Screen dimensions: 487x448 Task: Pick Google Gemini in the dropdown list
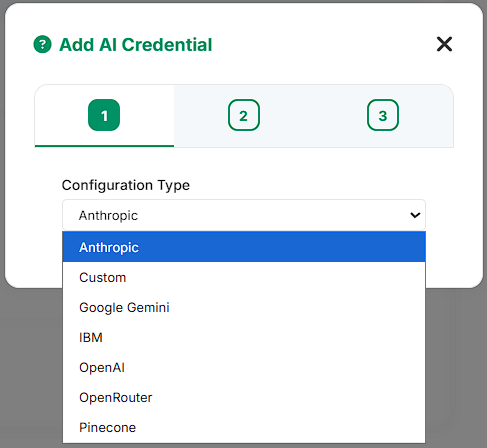[x=244, y=307]
